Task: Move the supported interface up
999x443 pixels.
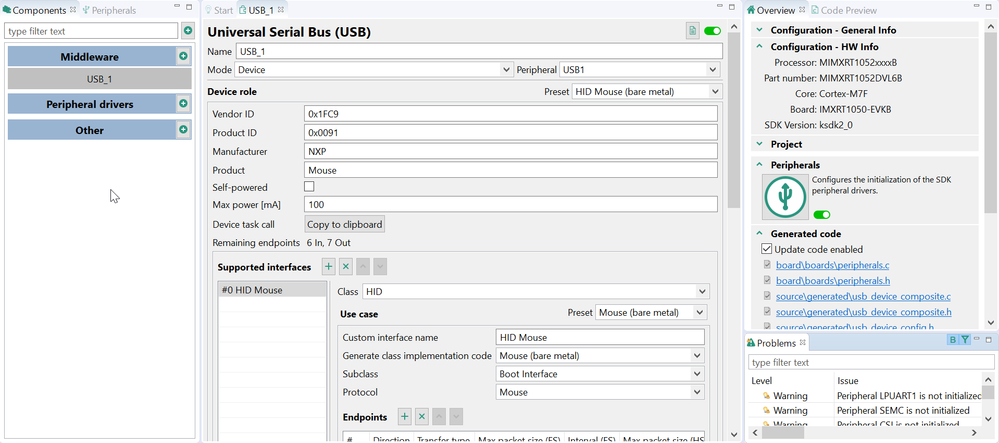Action: click(363, 266)
